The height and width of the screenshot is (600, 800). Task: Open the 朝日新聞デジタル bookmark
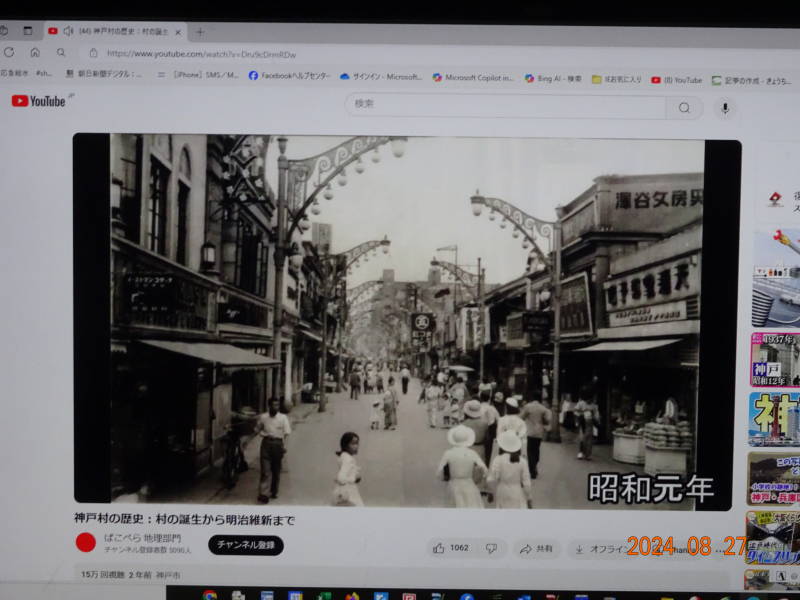[x=104, y=74]
